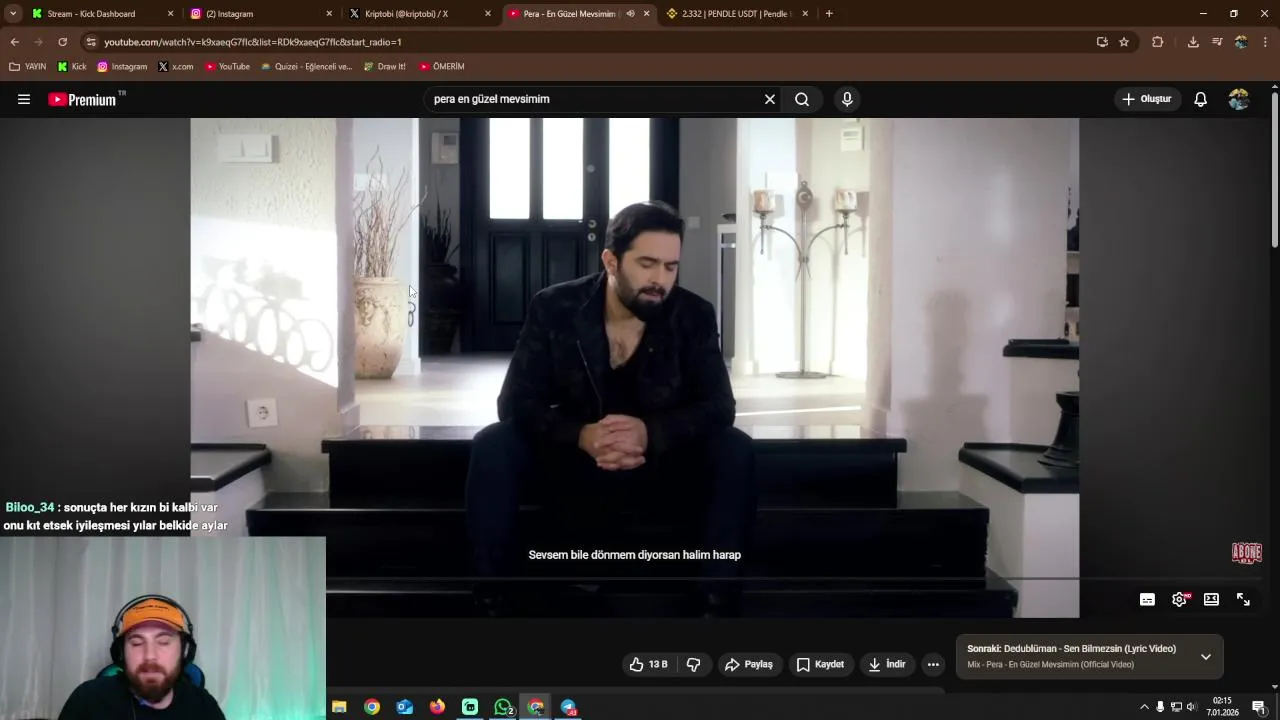Open the YAYIN bookmarks folder

[x=28, y=67]
